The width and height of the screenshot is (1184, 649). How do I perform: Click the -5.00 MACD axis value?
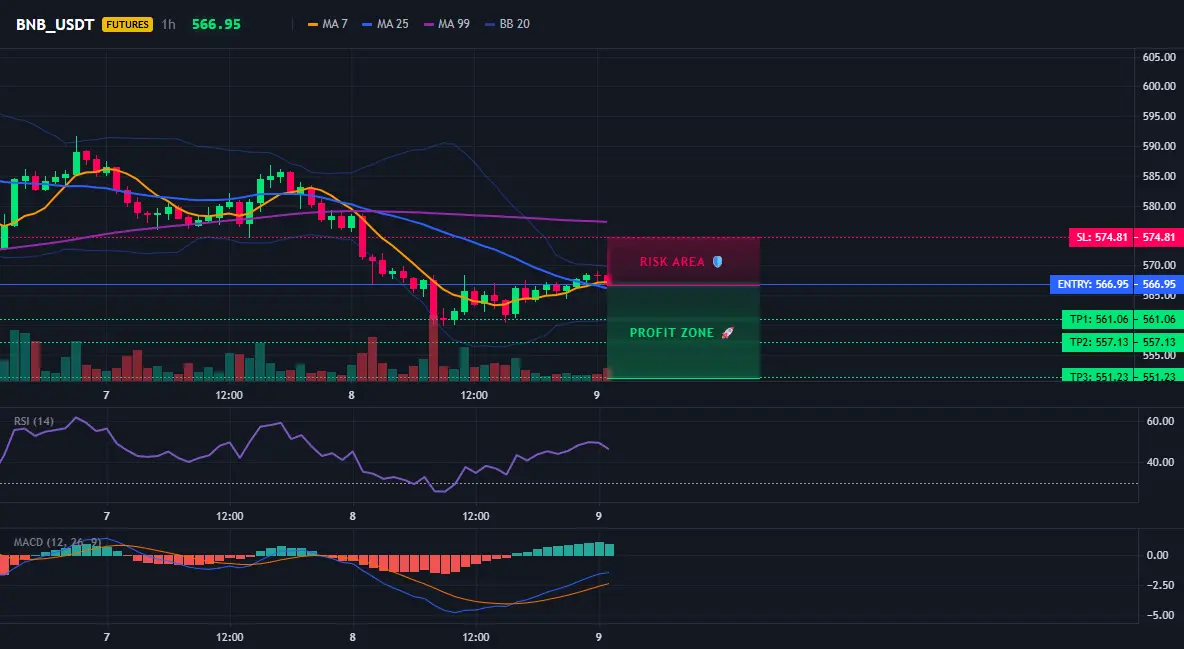(1160, 616)
